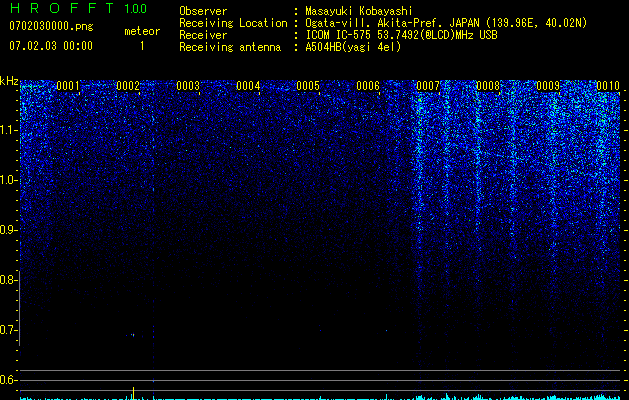Click time marker 0007
Screen dimensions: 629x400
[428, 86]
